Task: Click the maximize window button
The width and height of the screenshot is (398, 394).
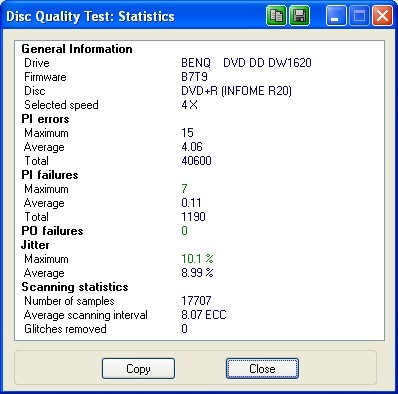Action: [x=359, y=16]
